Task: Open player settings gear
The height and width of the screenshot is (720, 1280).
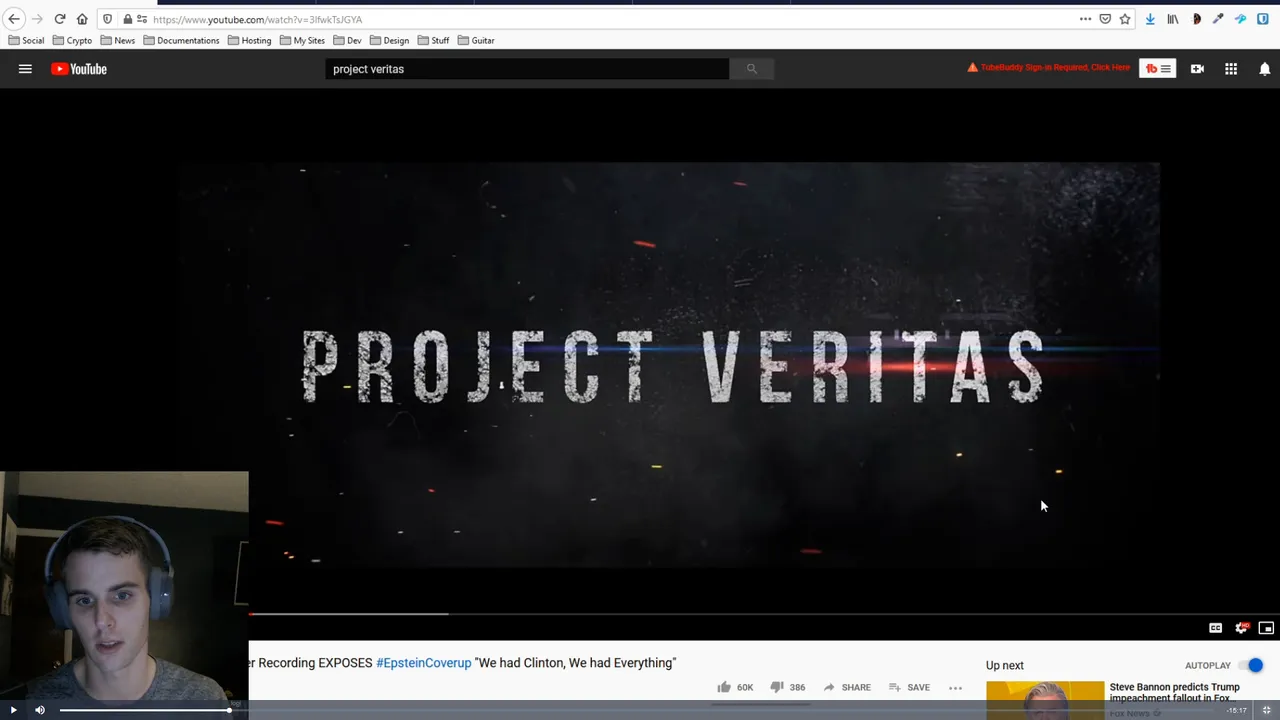Action: pyautogui.click(x=1241, y=628)
